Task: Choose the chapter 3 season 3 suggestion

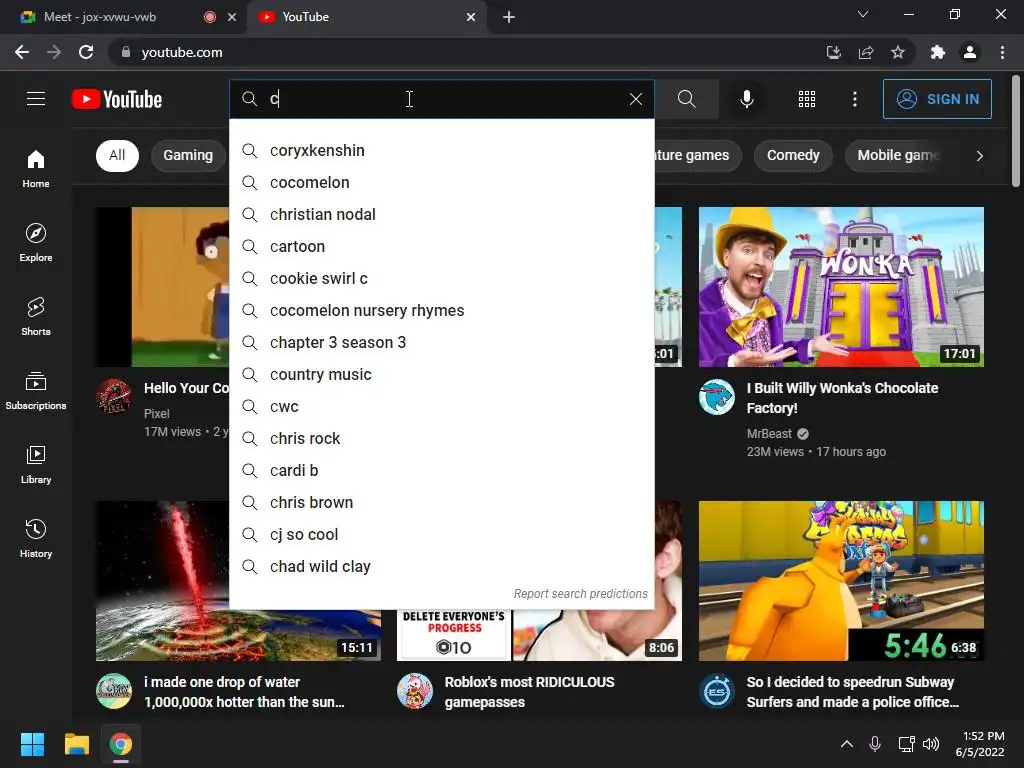Action: pyautogui.click(x=441, y=342)
